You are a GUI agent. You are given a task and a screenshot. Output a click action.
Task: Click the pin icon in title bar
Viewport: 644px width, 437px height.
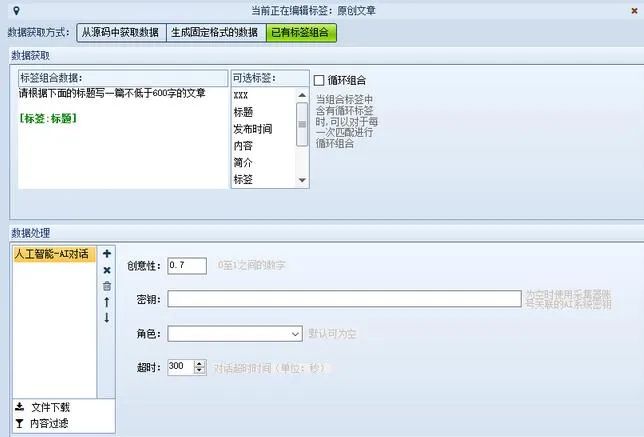(14, 9)
